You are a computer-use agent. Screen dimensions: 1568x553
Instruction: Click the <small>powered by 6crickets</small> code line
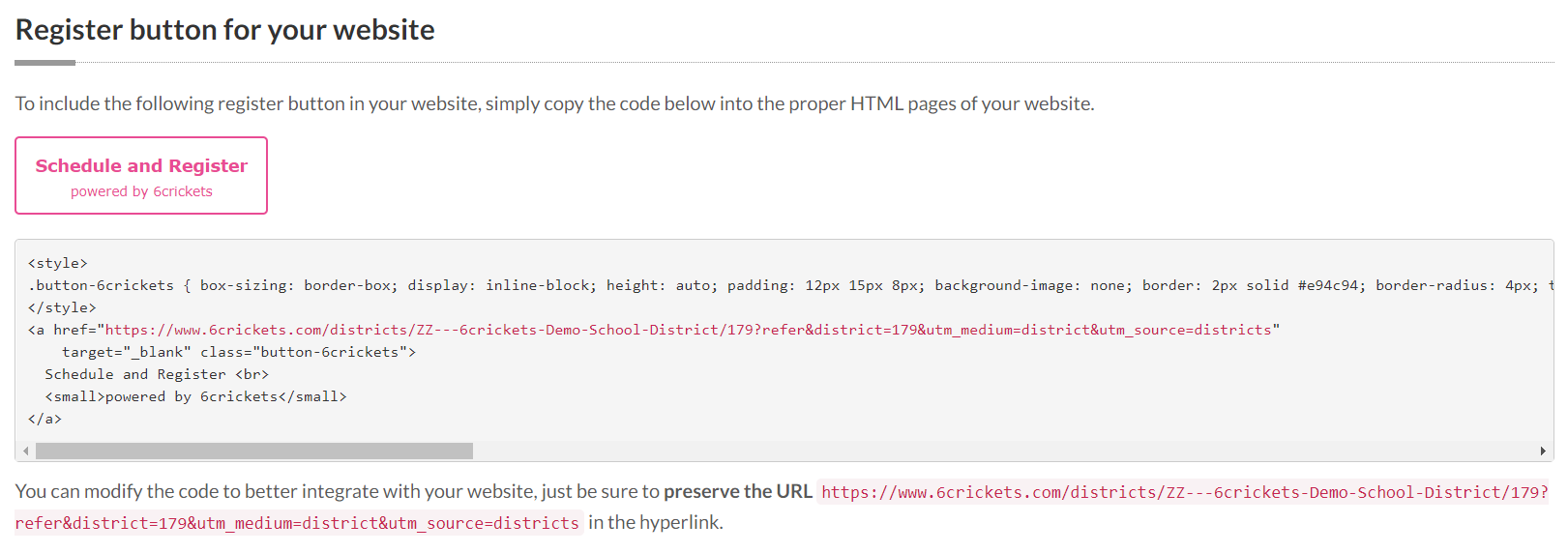point(195,396)
